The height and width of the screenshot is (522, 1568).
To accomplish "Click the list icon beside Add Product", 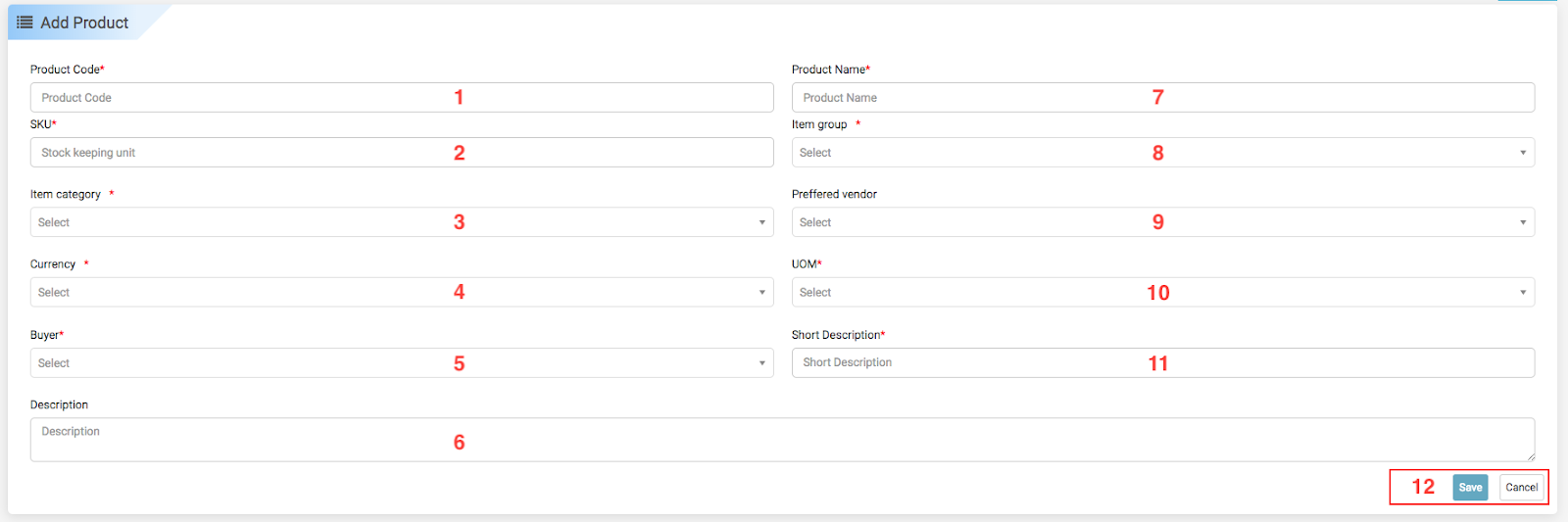I will [24, 23].
